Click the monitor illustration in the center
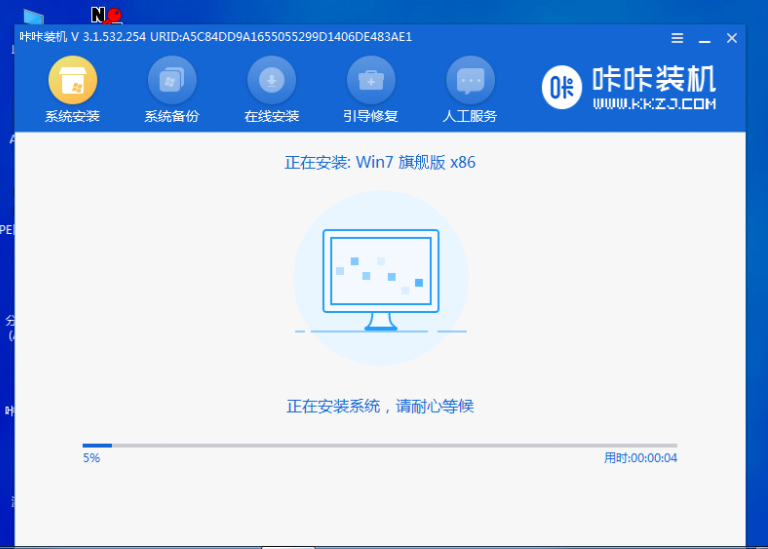The image size is (768, 549). point(380,278)
